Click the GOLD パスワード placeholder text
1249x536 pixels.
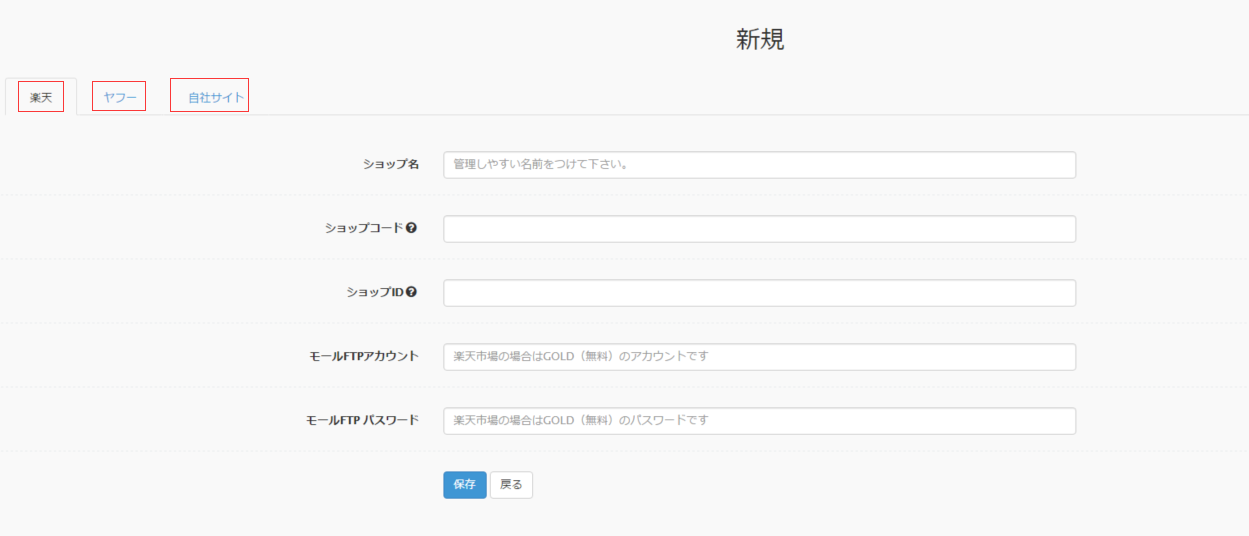581,420
